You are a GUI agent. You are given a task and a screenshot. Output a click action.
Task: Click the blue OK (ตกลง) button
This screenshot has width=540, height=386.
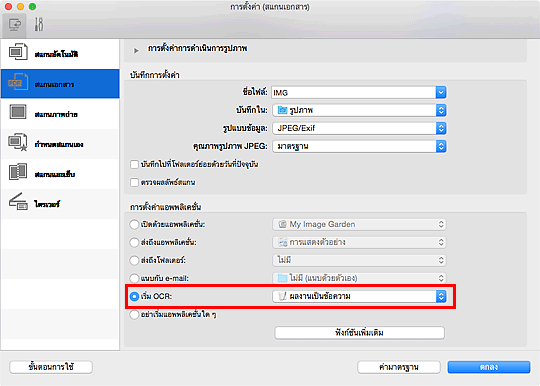point(489,367)
